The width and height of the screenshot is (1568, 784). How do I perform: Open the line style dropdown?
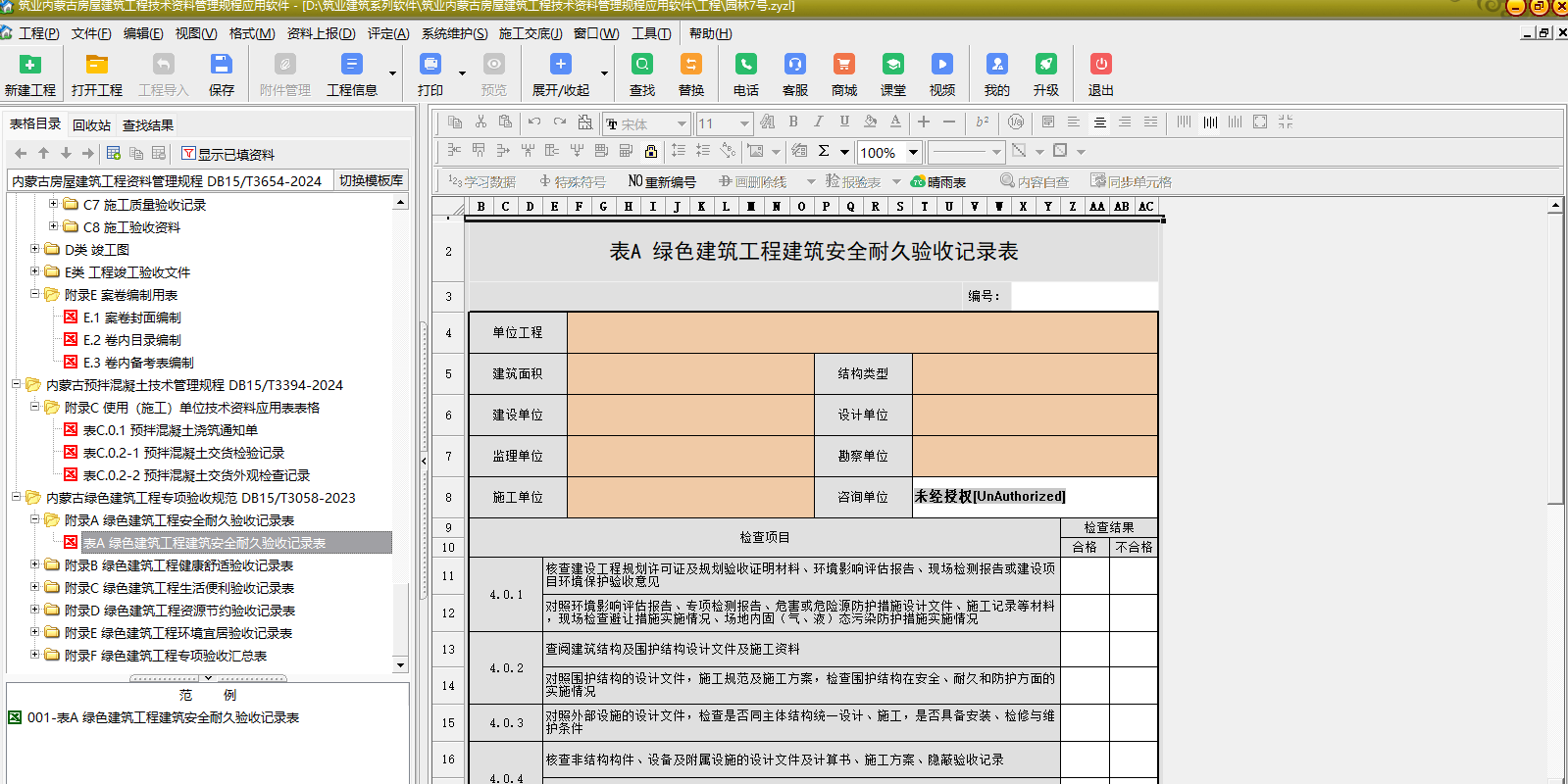click(x=996, y=152)
